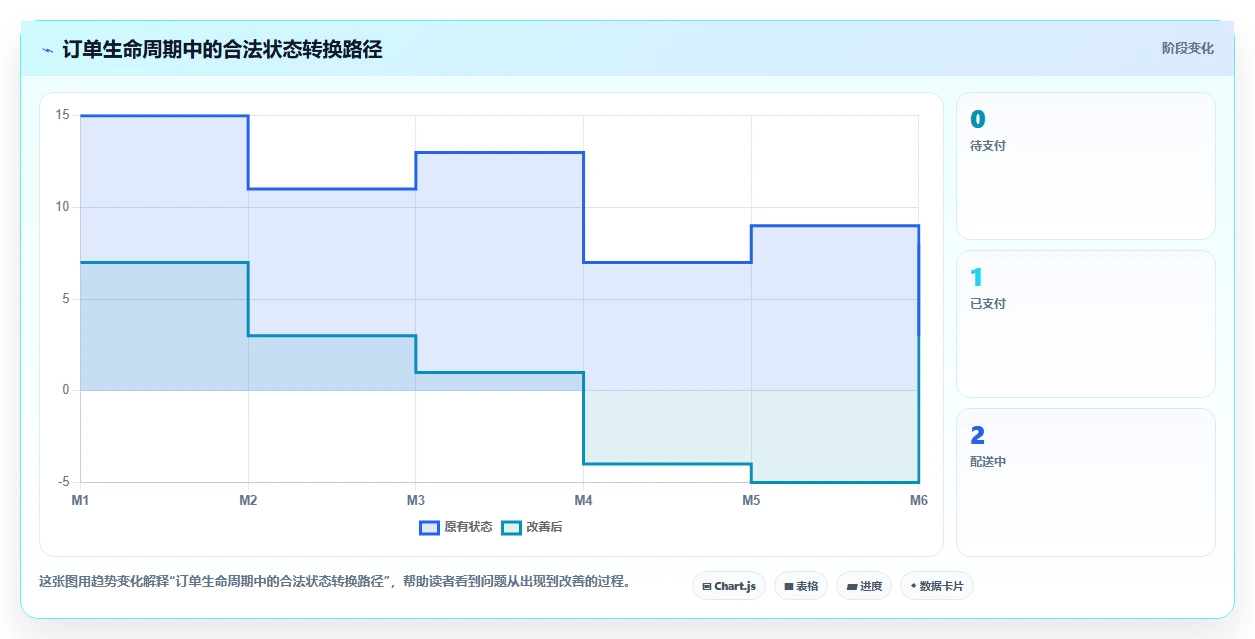Click the M4 x-axis label
Viewport: 1255px width, 639px height.
coord(583,500)
